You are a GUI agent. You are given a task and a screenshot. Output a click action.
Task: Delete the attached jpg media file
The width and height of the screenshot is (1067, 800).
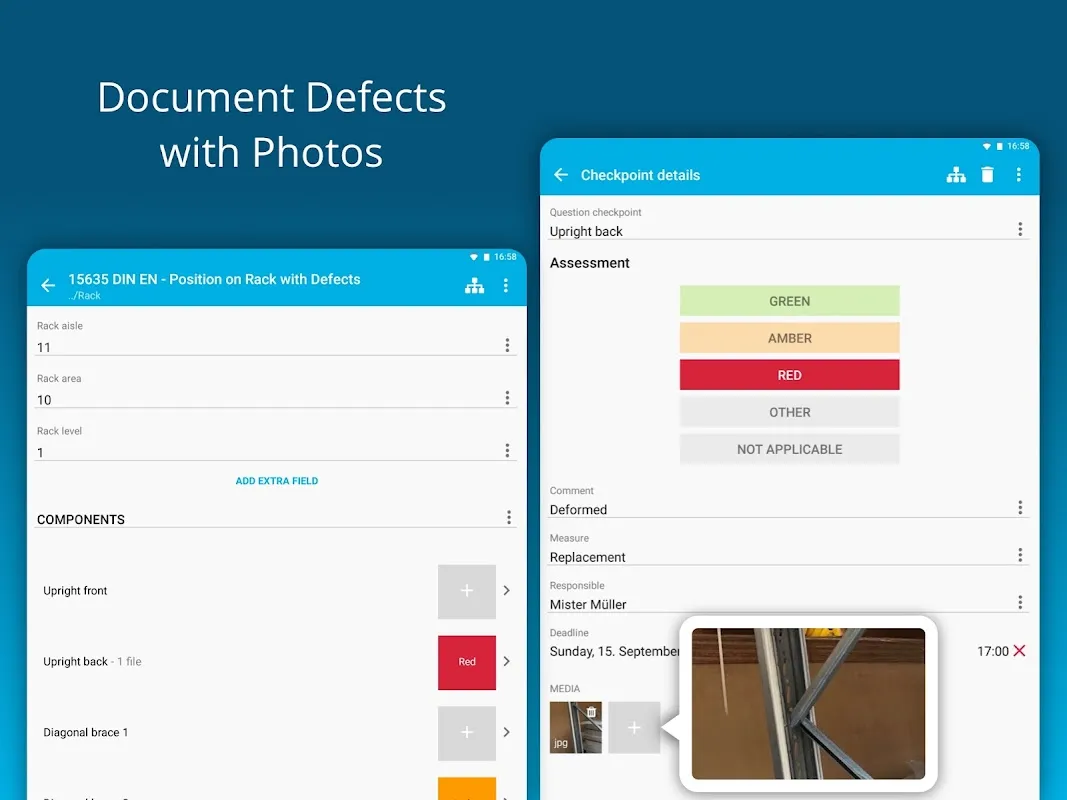tap(591, 713)
